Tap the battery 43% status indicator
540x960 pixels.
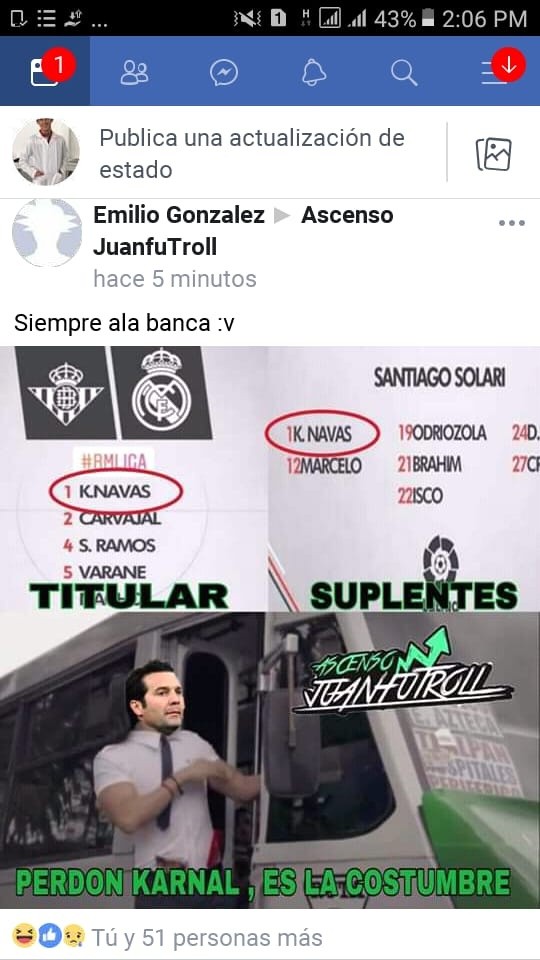(404, 18)
